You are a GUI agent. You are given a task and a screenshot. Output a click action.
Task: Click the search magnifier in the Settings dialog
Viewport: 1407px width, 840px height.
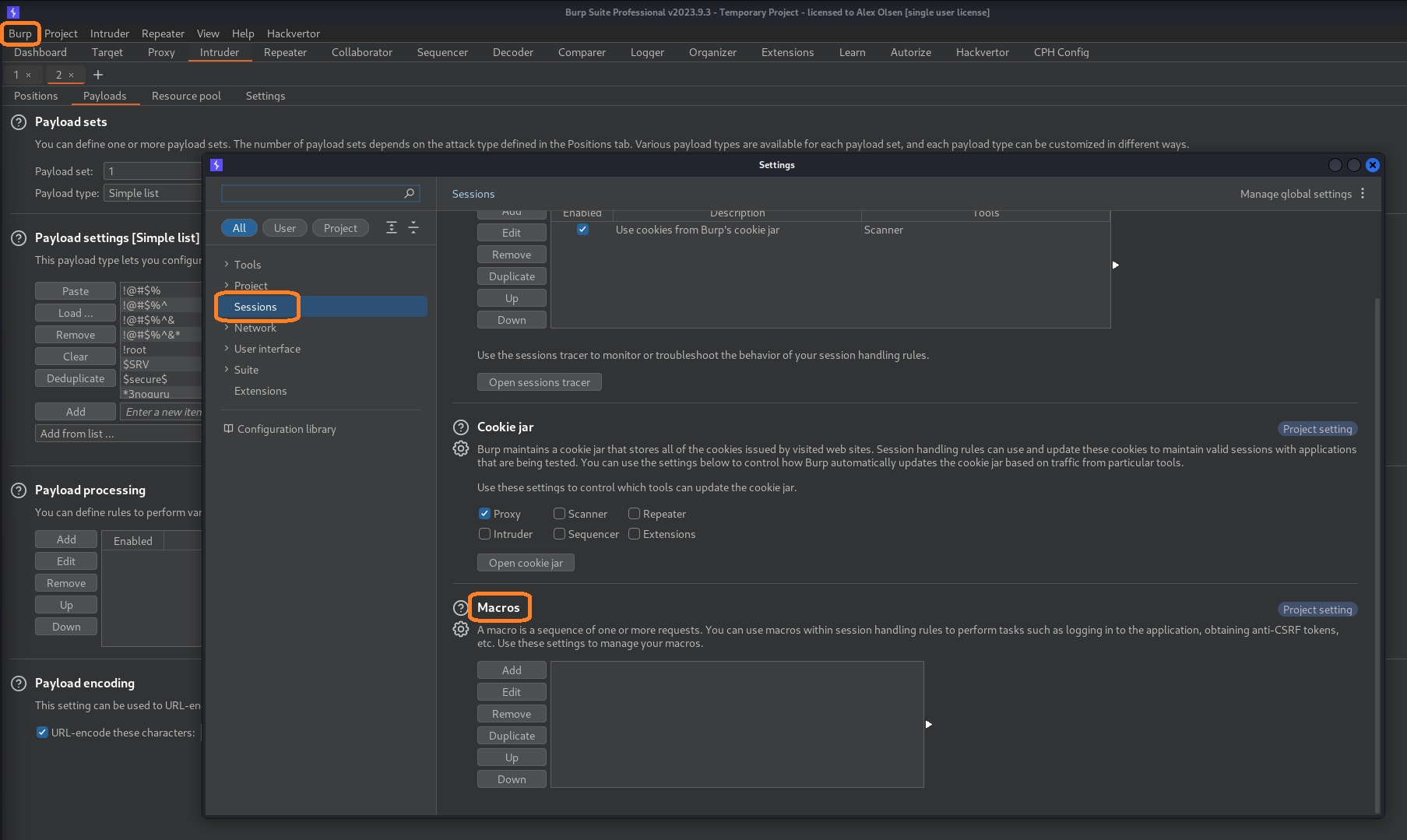tap(409, 193)
